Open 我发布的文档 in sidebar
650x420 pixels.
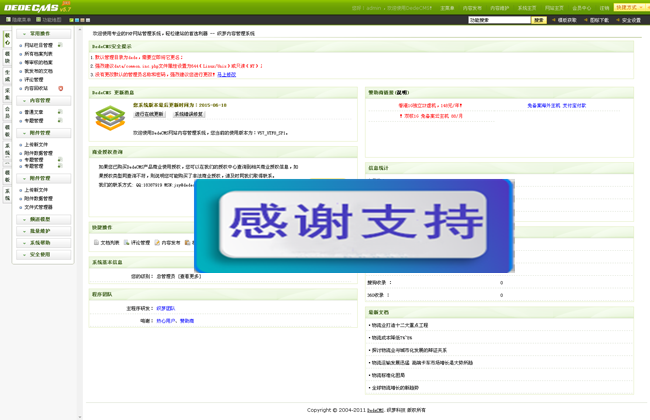tap(38, 71)
